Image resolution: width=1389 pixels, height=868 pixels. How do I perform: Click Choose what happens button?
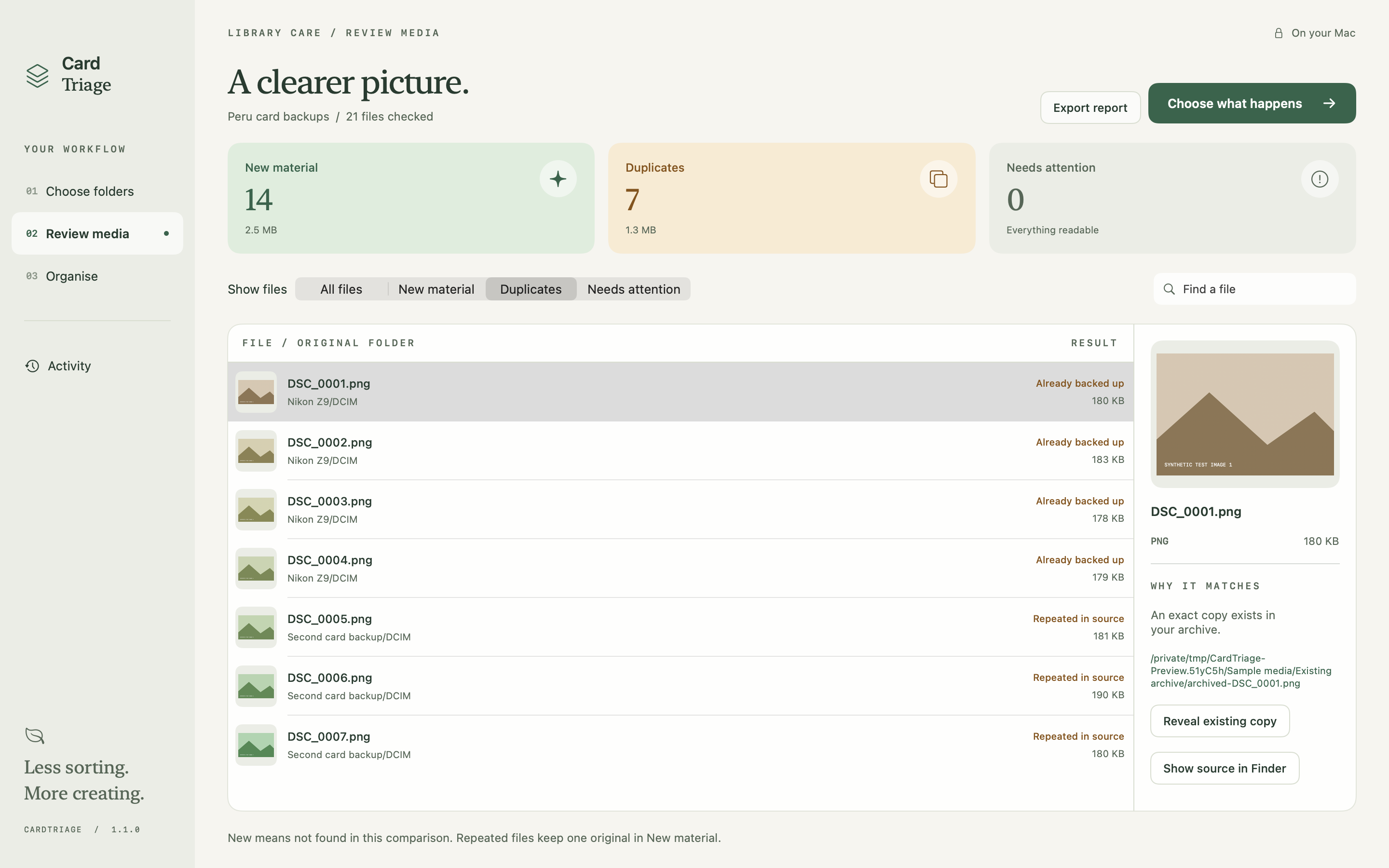(1252, 103)
